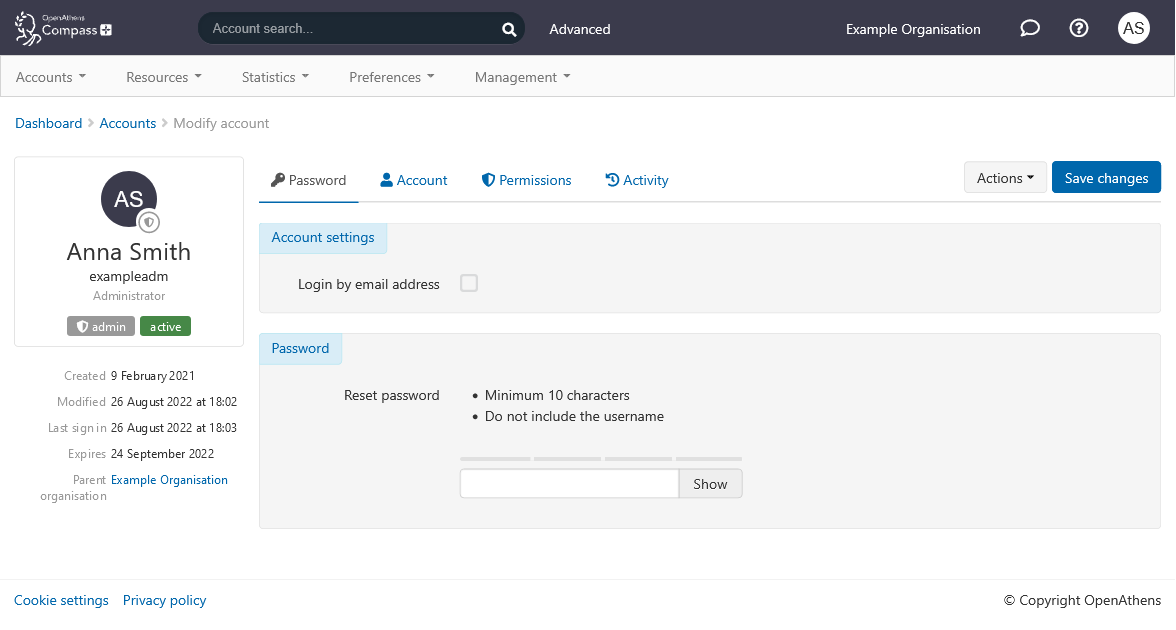Click the OpenAthens Compass logo
Screen dimensions: 1176x630
click(x=62, y=28)
